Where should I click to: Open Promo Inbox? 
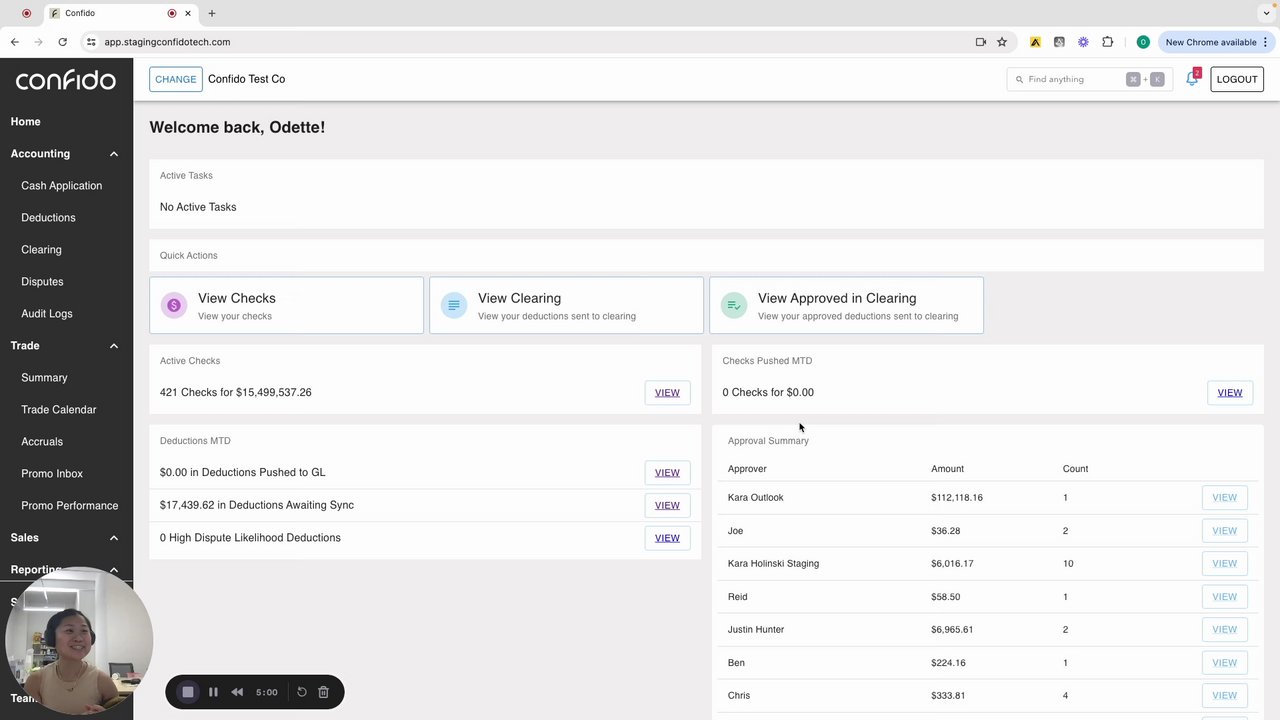[52, 474]
